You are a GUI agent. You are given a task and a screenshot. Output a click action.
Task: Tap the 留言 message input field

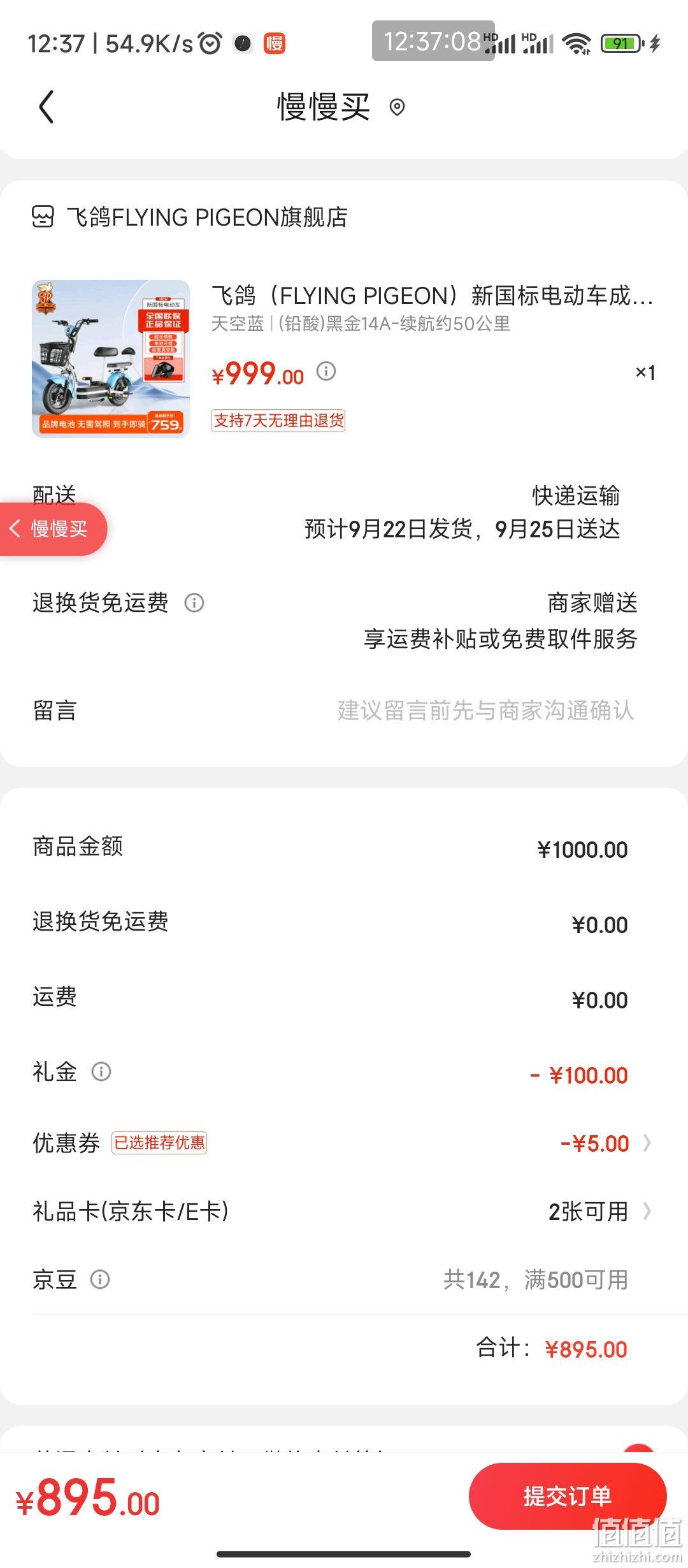344,710
